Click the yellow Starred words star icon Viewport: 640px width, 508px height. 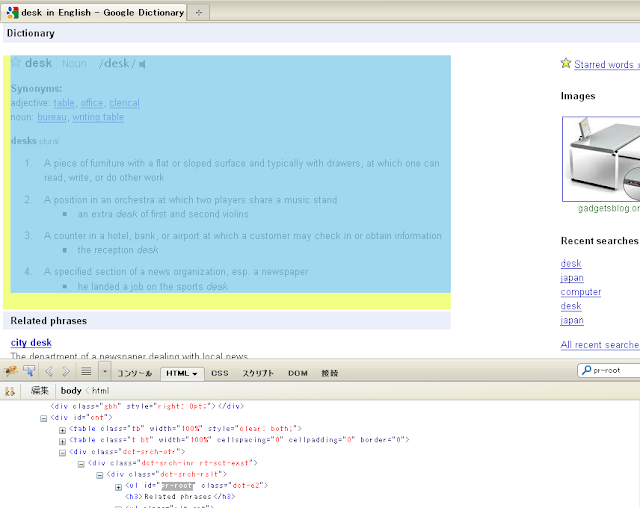coord(566,63)
